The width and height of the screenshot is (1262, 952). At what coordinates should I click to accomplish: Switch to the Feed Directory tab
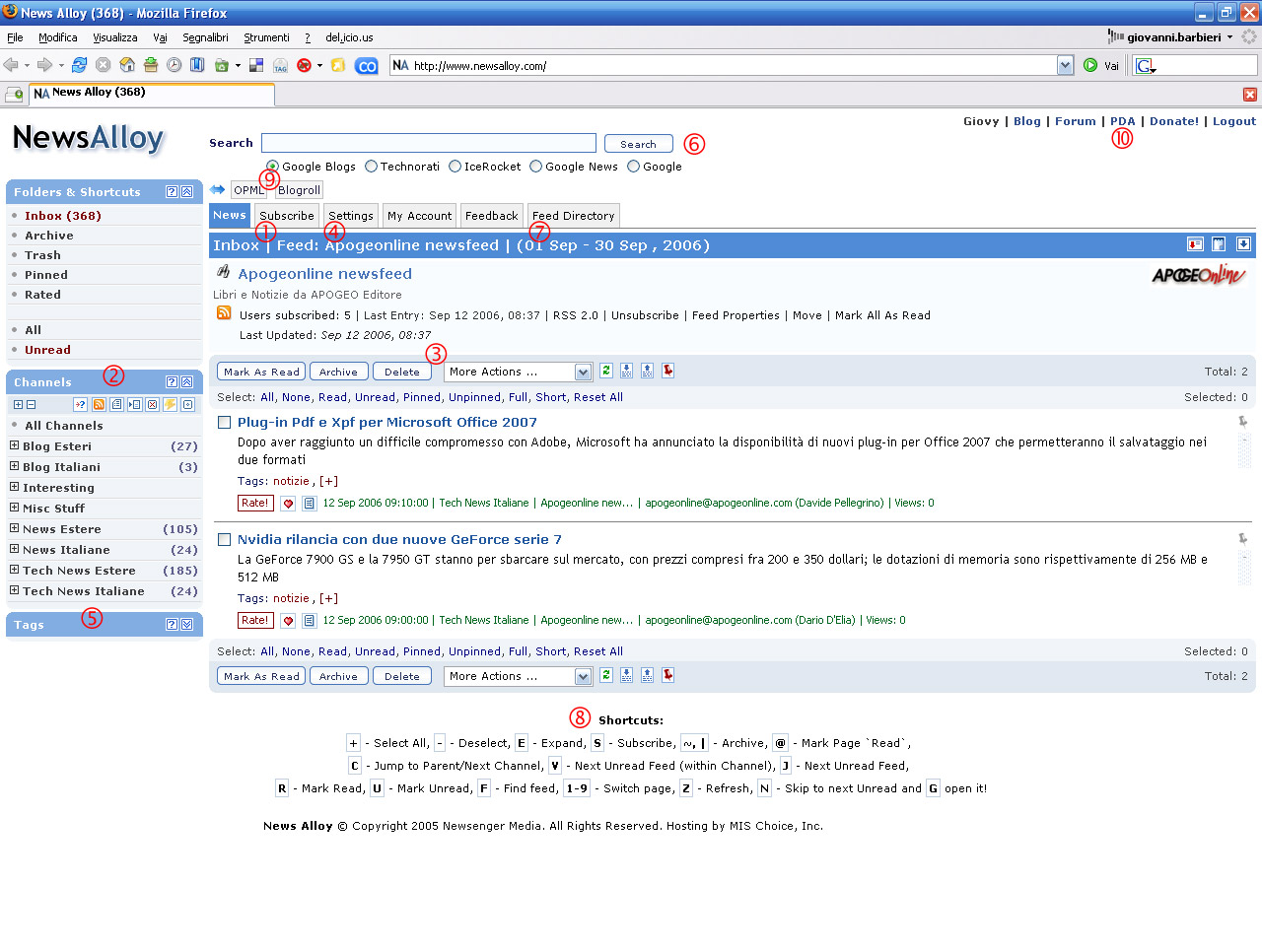coord(573,216)
